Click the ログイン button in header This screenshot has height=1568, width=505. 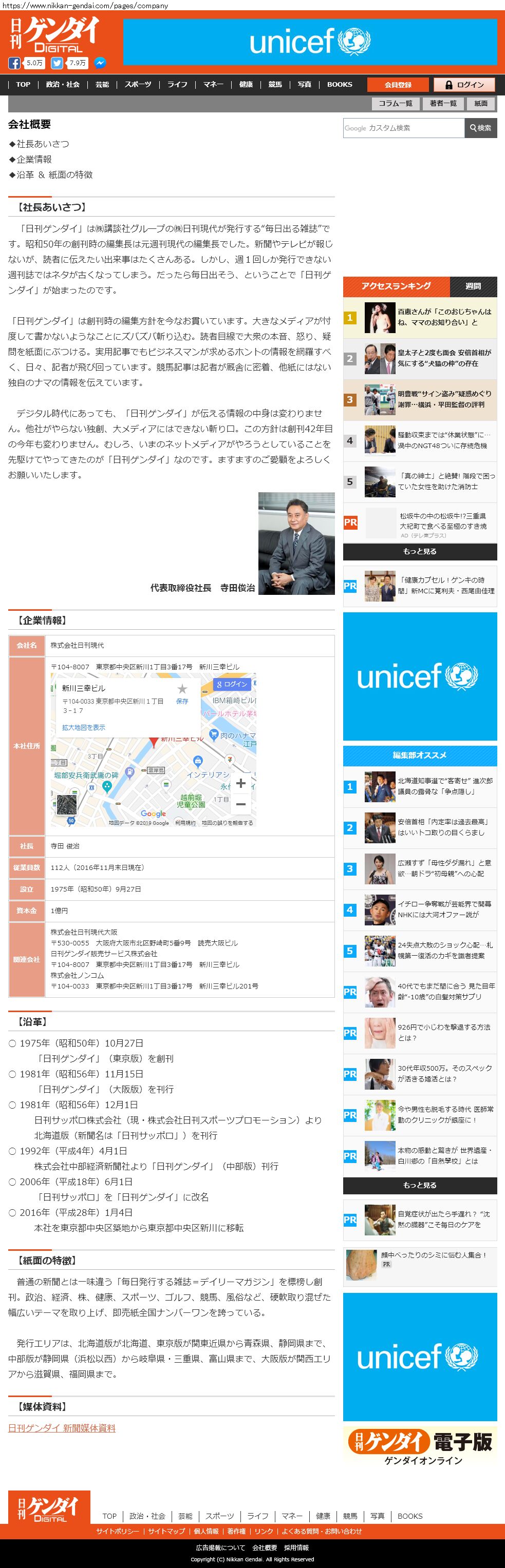464,85
